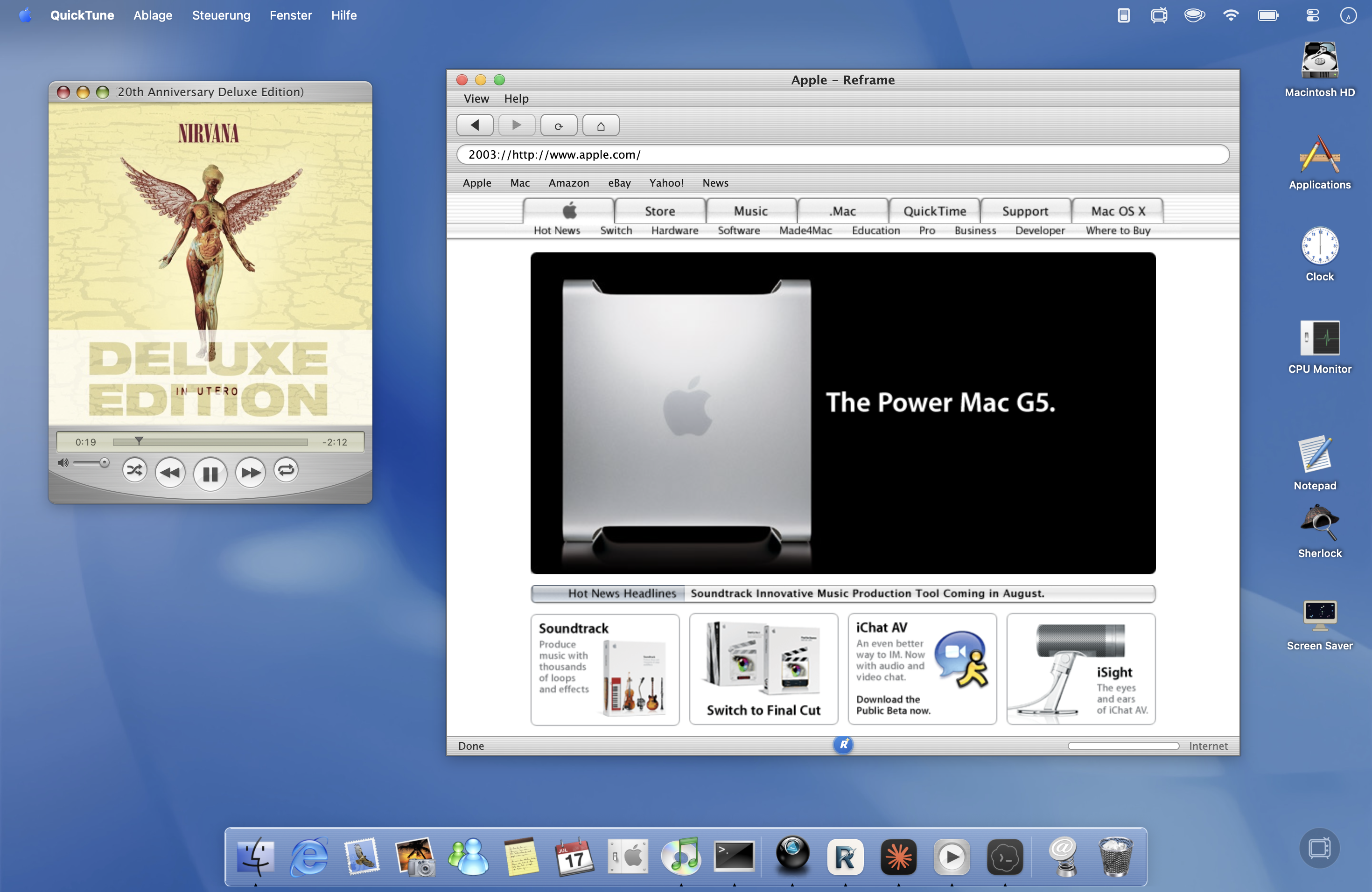Open Terminal from the dock
1372x892 pixels.
tap(734, 856)
